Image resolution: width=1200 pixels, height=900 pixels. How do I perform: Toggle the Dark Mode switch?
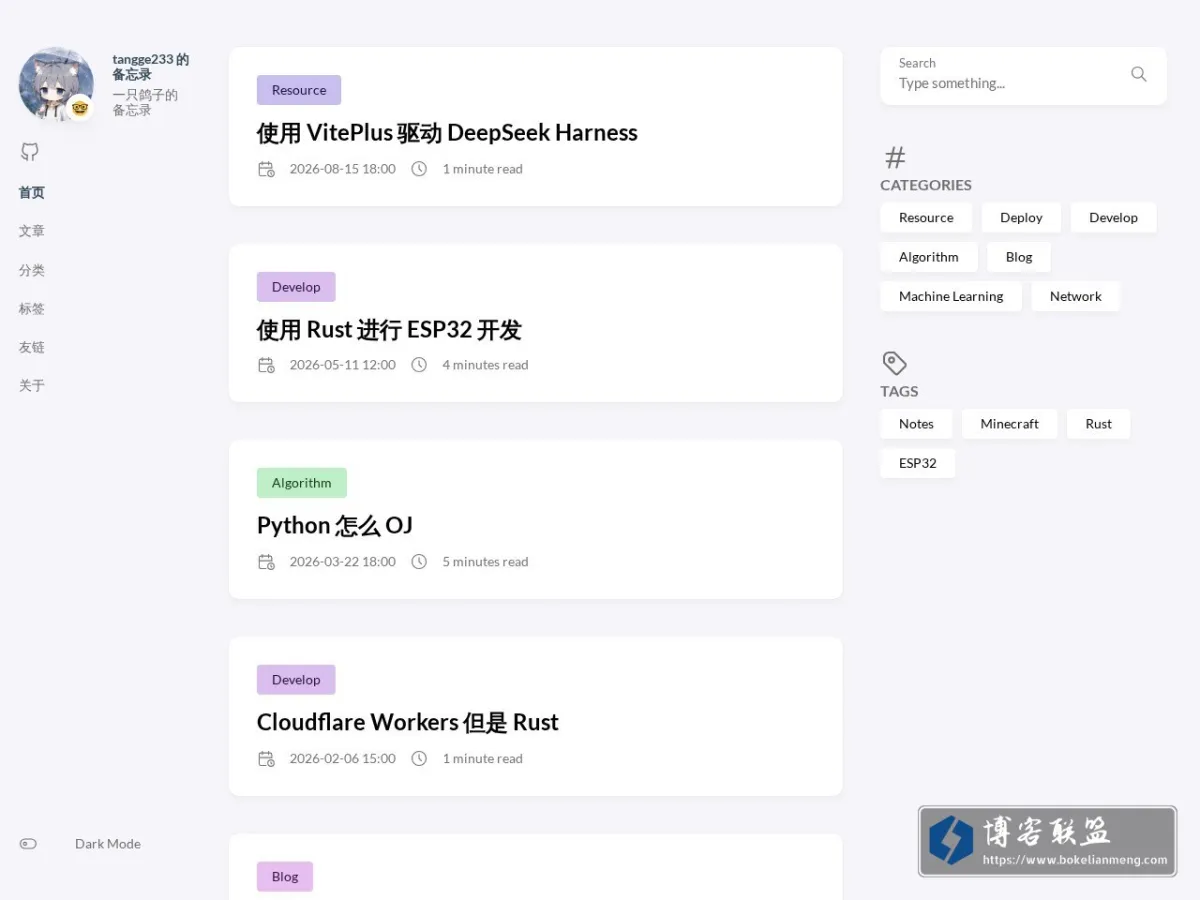28,844
